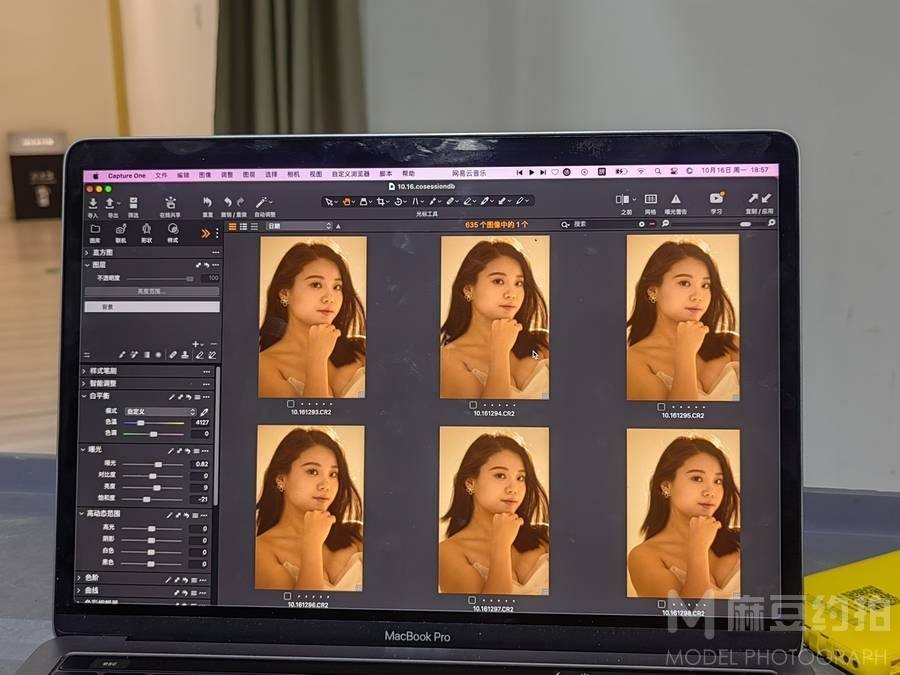This screenshot has width=900, height=675.
Task: Toggle sort direction arrow beside sort dropdown
Action: point(338,227)
